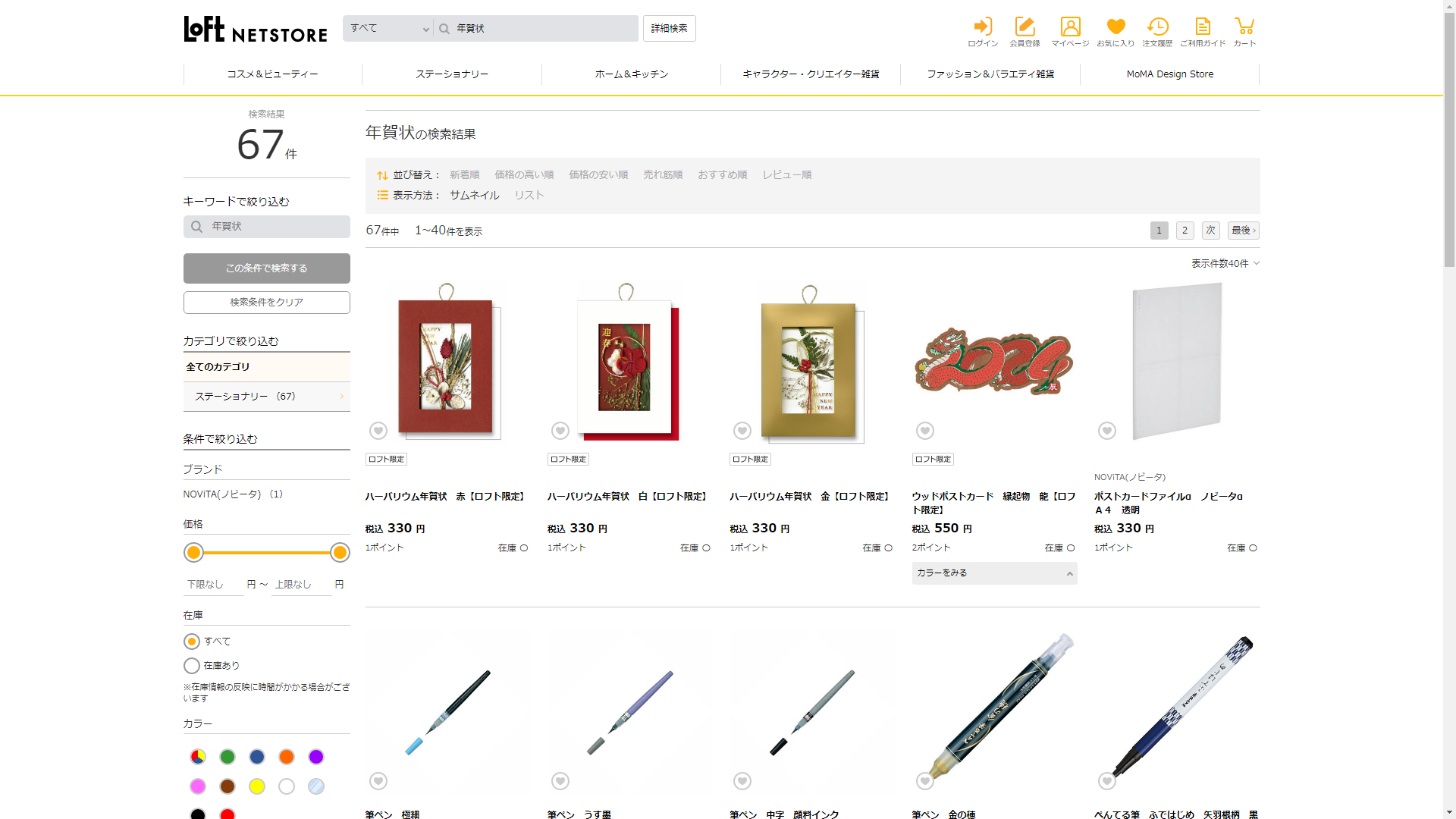Viewport: 1456px width, 819px height.
Task: Open the ステーショナリー navigation menu
Action: click(452, 74)
